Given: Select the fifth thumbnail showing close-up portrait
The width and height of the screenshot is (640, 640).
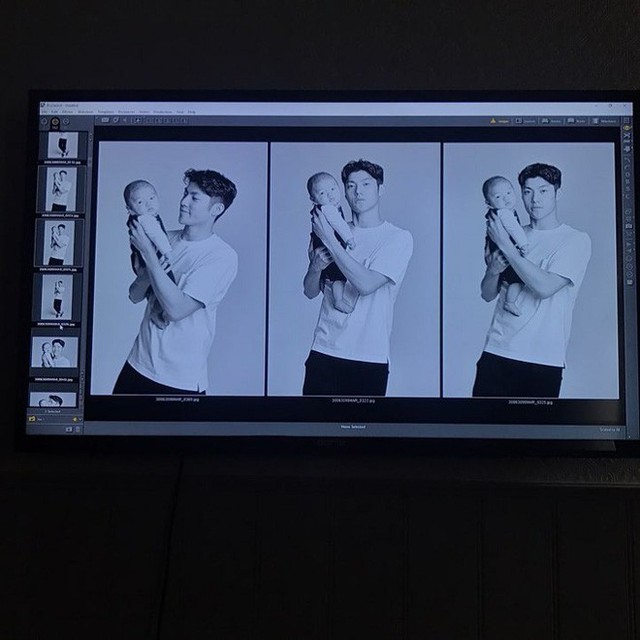Looking at the screenshot, I should point(58,351).
